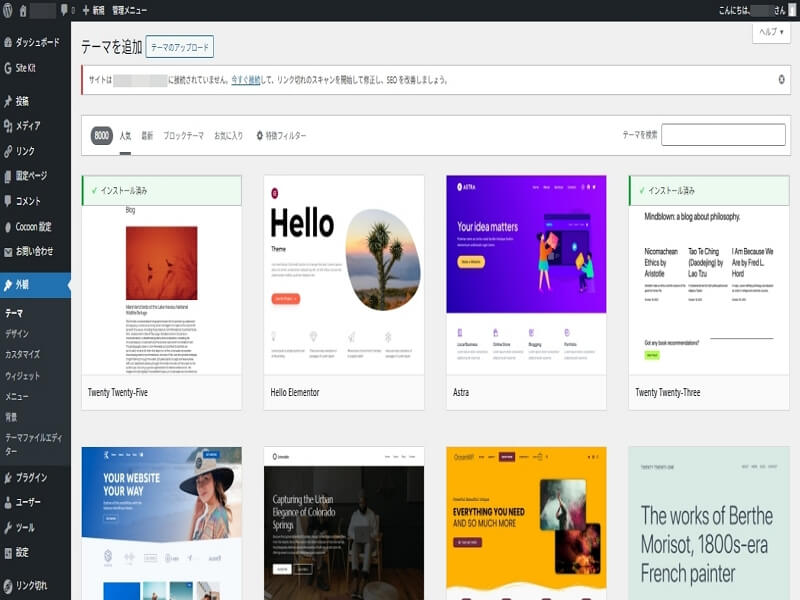Open the + 新規 menu in admin bar
The image size is (800, 600).
[x=92, y=9]
